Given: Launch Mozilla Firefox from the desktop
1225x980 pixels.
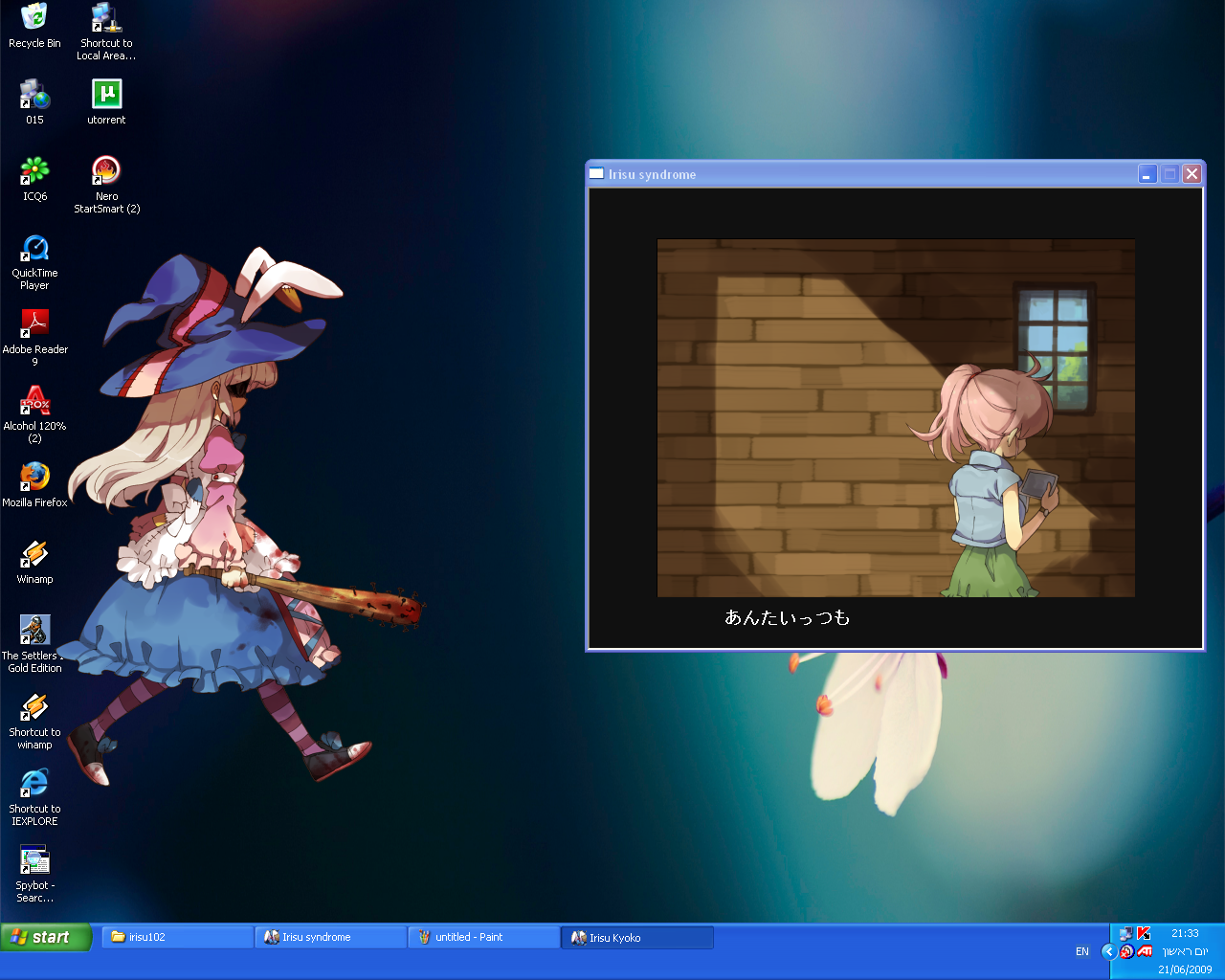Looking at the screenshot, I should [34, 485].
